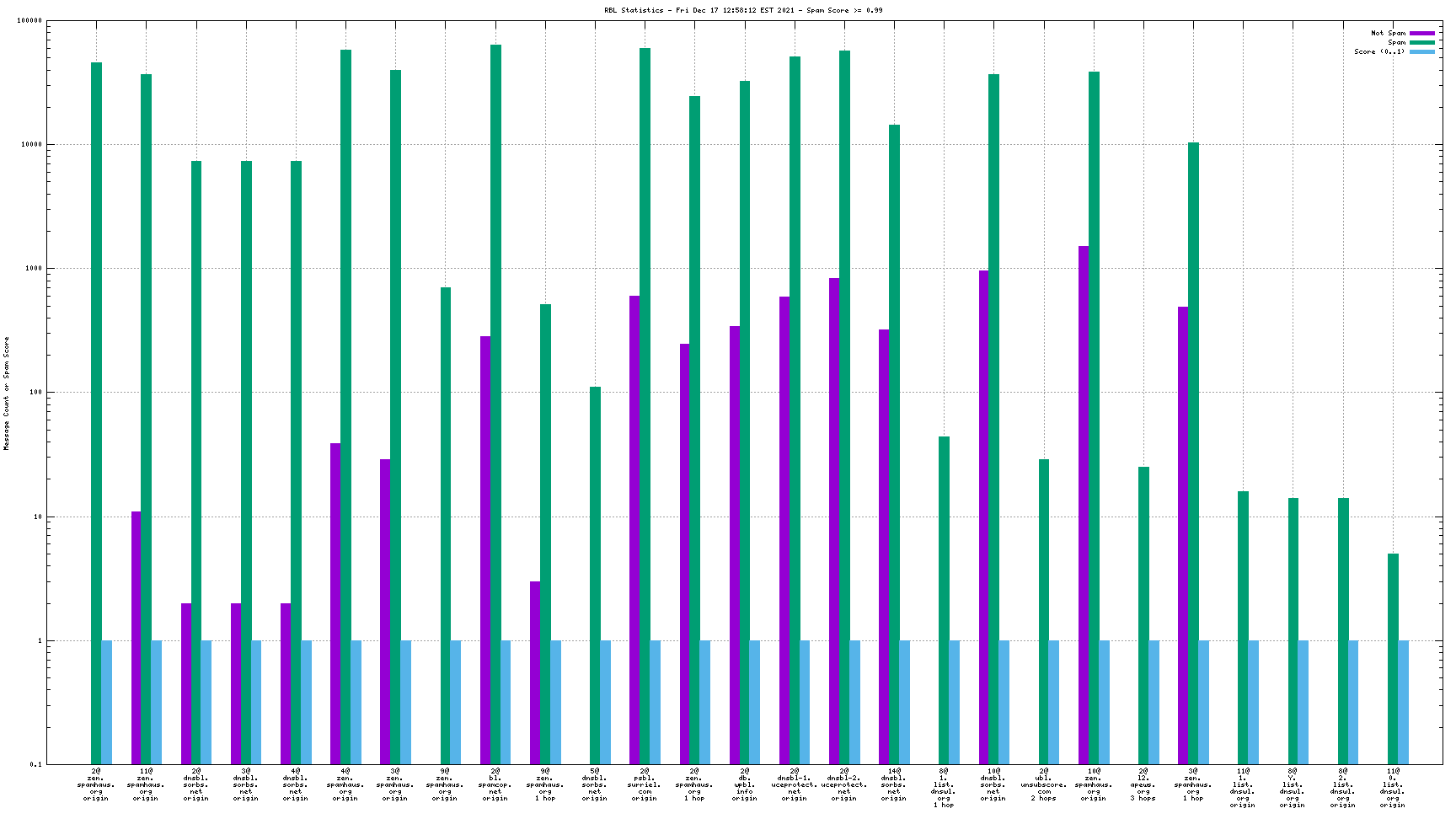The width and height of the screenshot is (1456, 819).
Task: Select the ubl.unsubscore.com 2 hops label
Action: pos(1044,784)
